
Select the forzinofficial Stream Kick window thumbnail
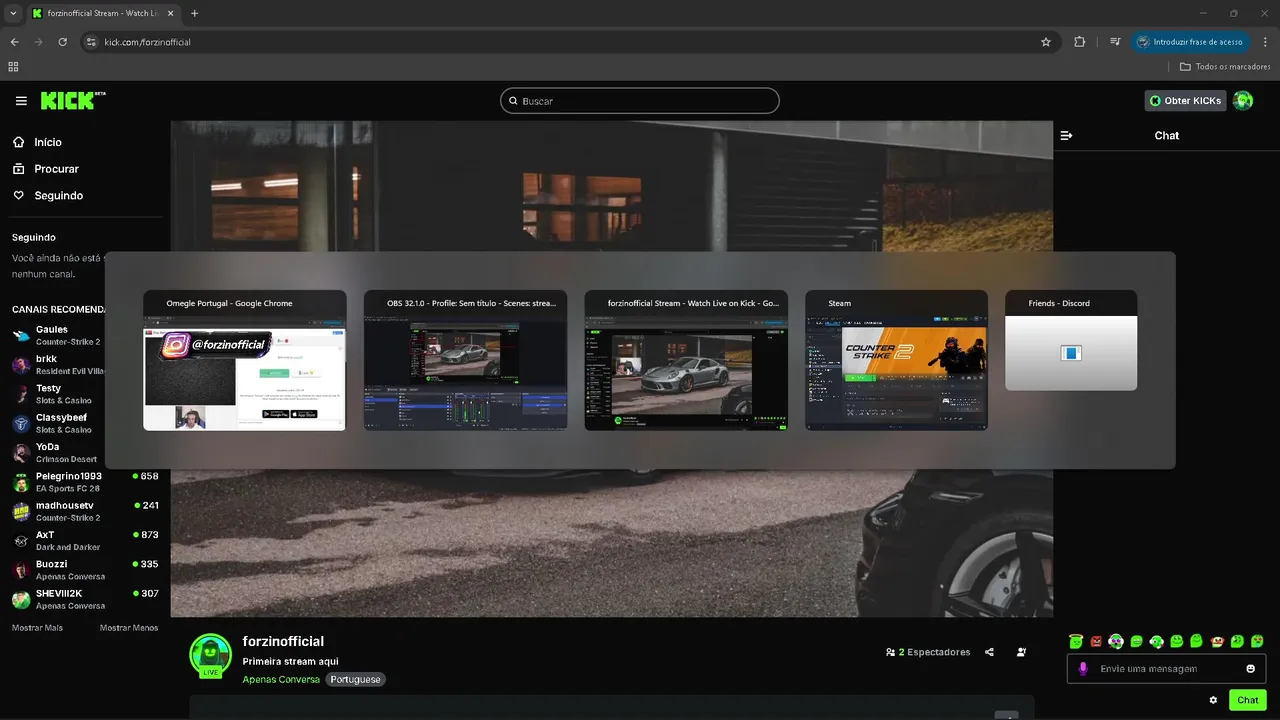(686, 360)
